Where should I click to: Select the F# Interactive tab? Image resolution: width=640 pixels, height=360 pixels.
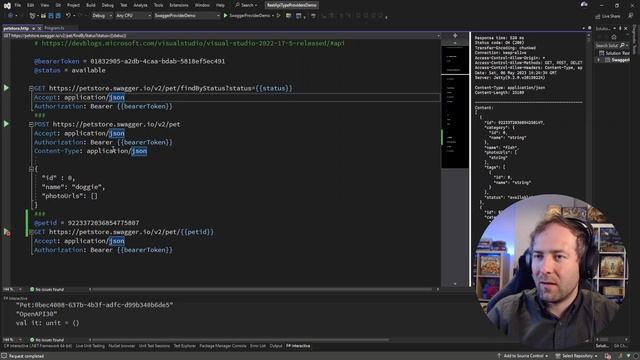(x=298, y=346)
